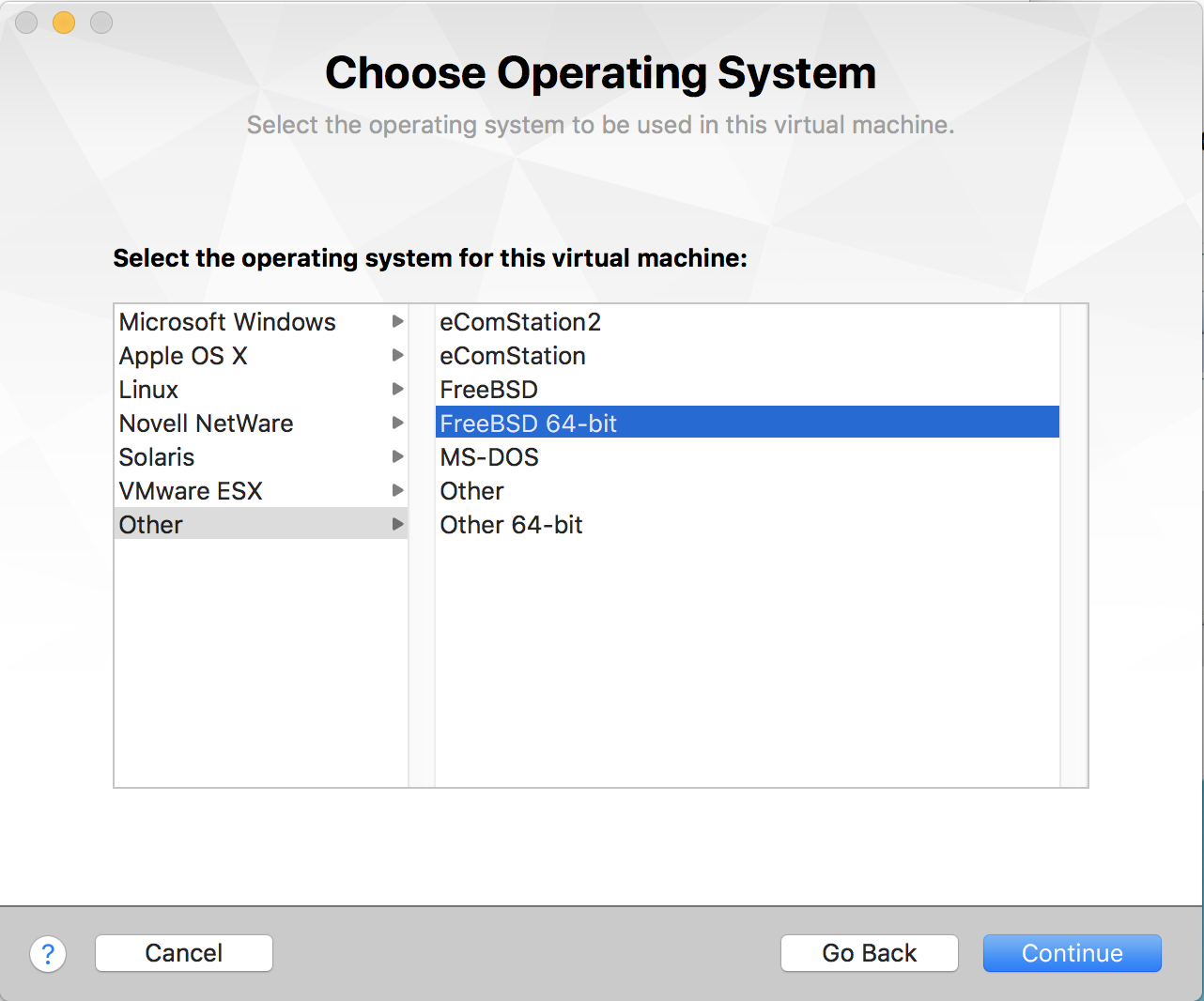Select the highlighted FreeBSD 64-bit item
The height and width of the screenshot is (1001, 1204).
tap(529, 423)
